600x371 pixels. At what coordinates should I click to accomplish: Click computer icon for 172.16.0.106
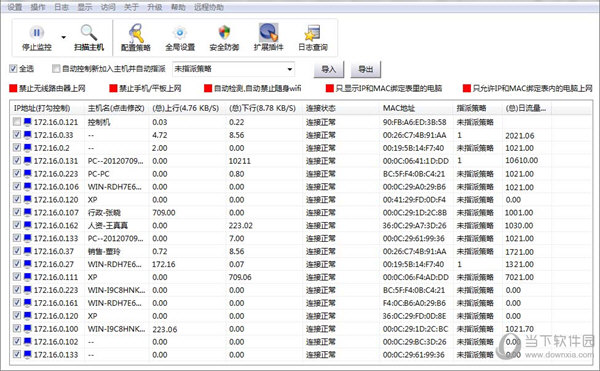28,187
